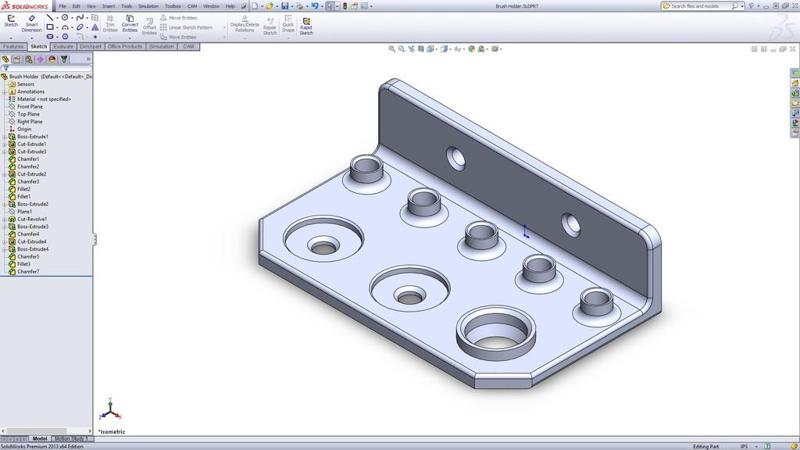Switch to the Office Products tab

coord(125,46)
